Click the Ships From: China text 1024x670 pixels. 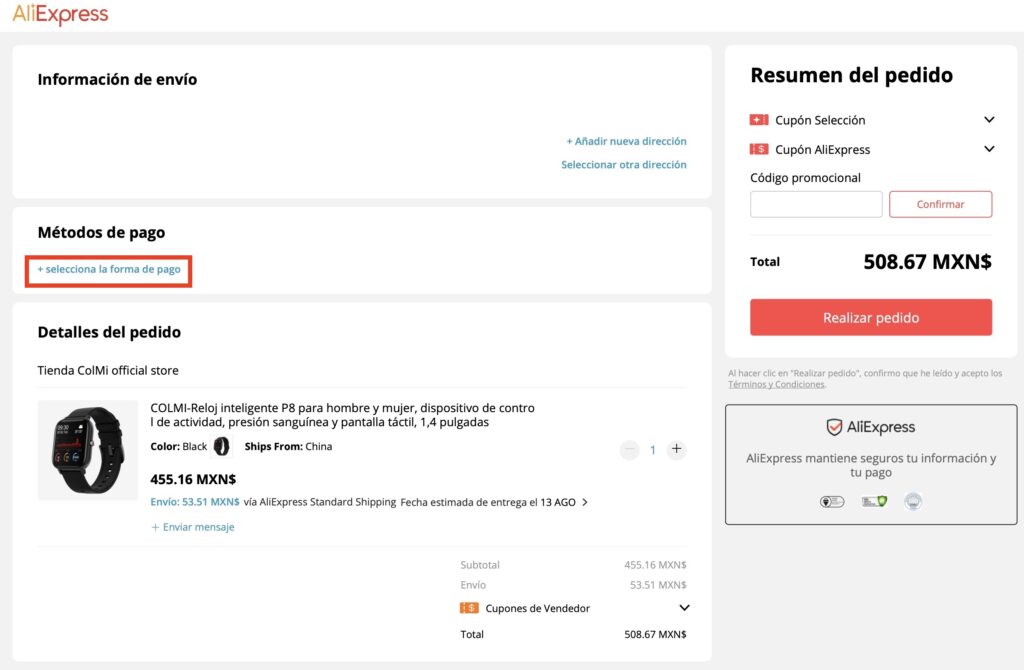[288, 447]
